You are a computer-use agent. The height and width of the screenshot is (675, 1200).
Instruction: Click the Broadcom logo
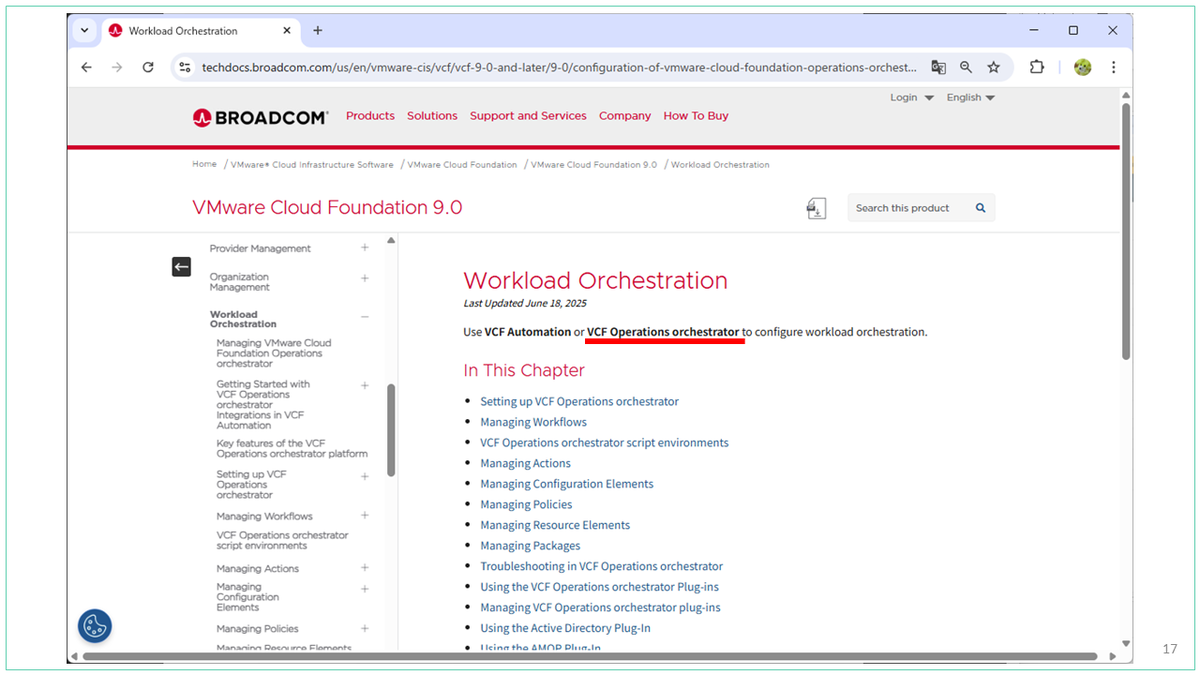pyautogui.click(x=260, y=117)
